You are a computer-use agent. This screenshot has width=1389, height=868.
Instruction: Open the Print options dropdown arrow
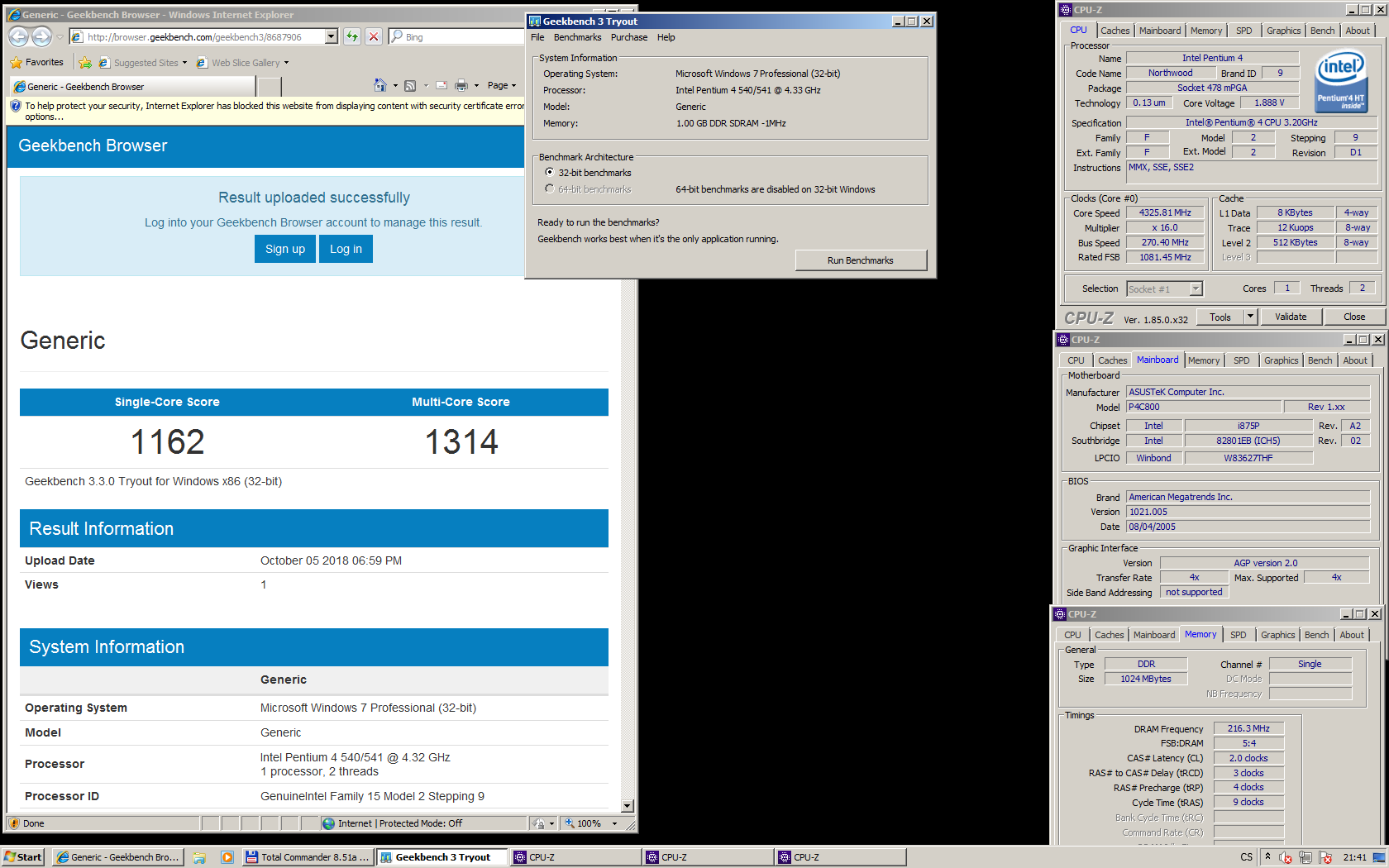click(476, 85)
